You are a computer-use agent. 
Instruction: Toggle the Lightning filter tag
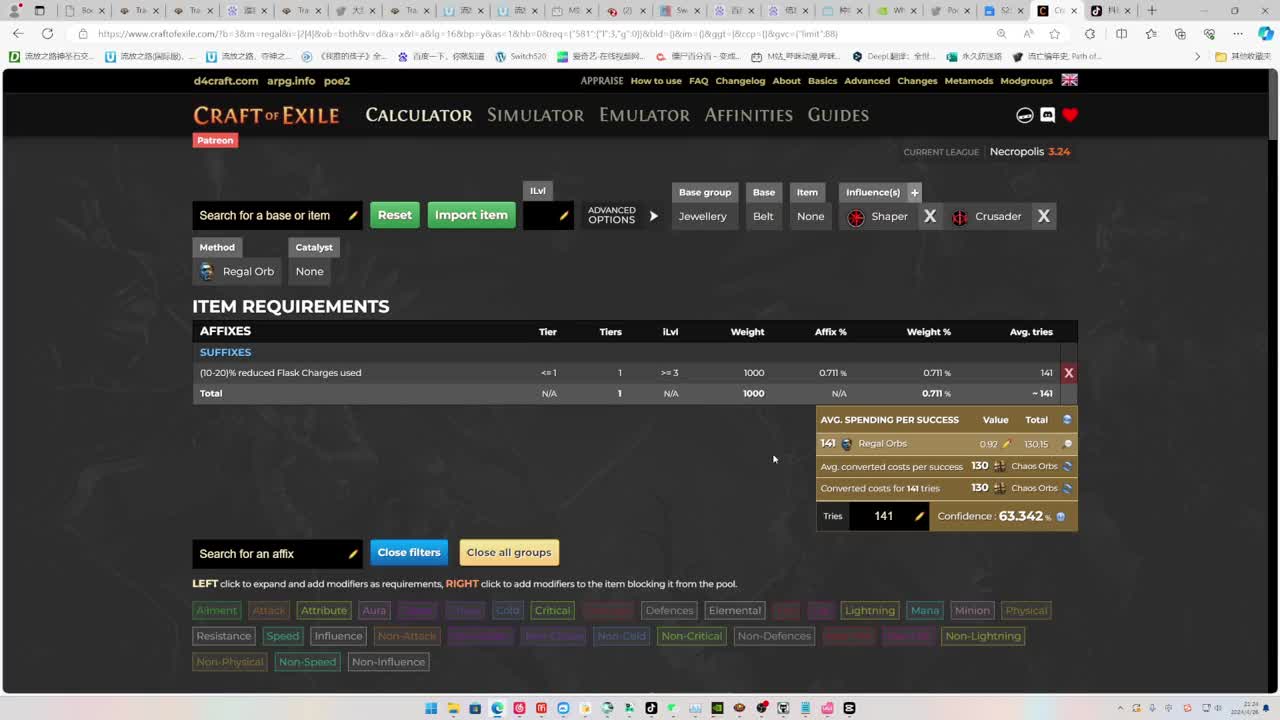(x=869, y=610)
